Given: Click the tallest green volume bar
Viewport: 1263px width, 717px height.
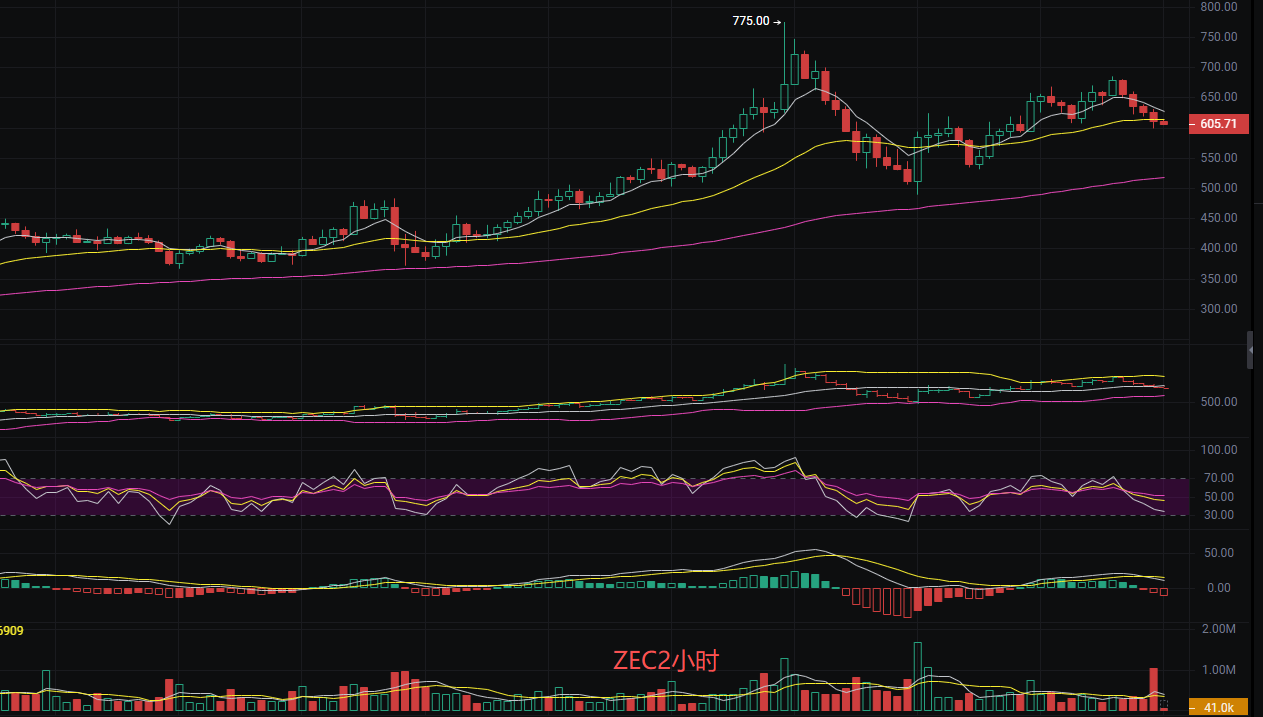Looking at the screenshot, I should point(917,678).
